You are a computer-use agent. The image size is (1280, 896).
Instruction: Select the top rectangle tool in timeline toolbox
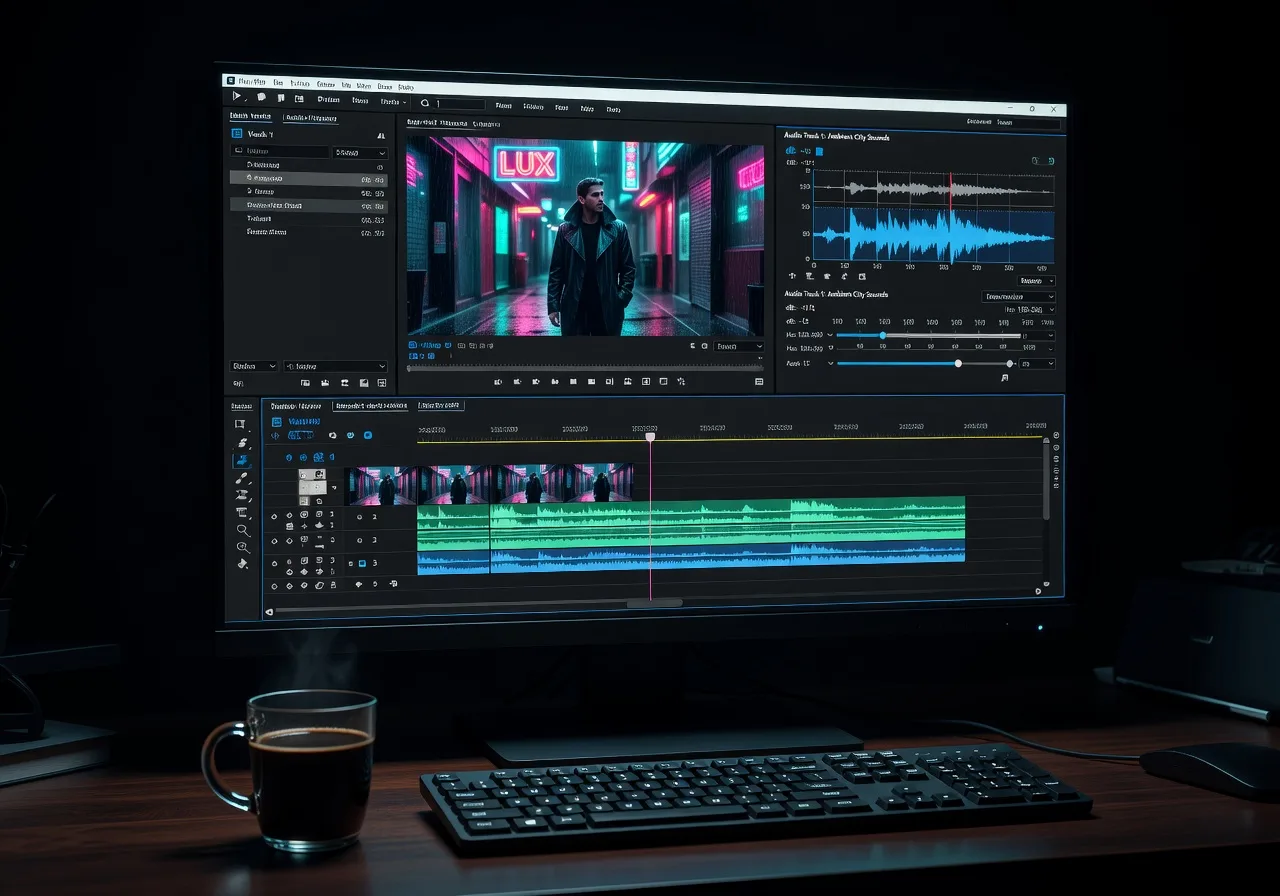click(241, 425)
